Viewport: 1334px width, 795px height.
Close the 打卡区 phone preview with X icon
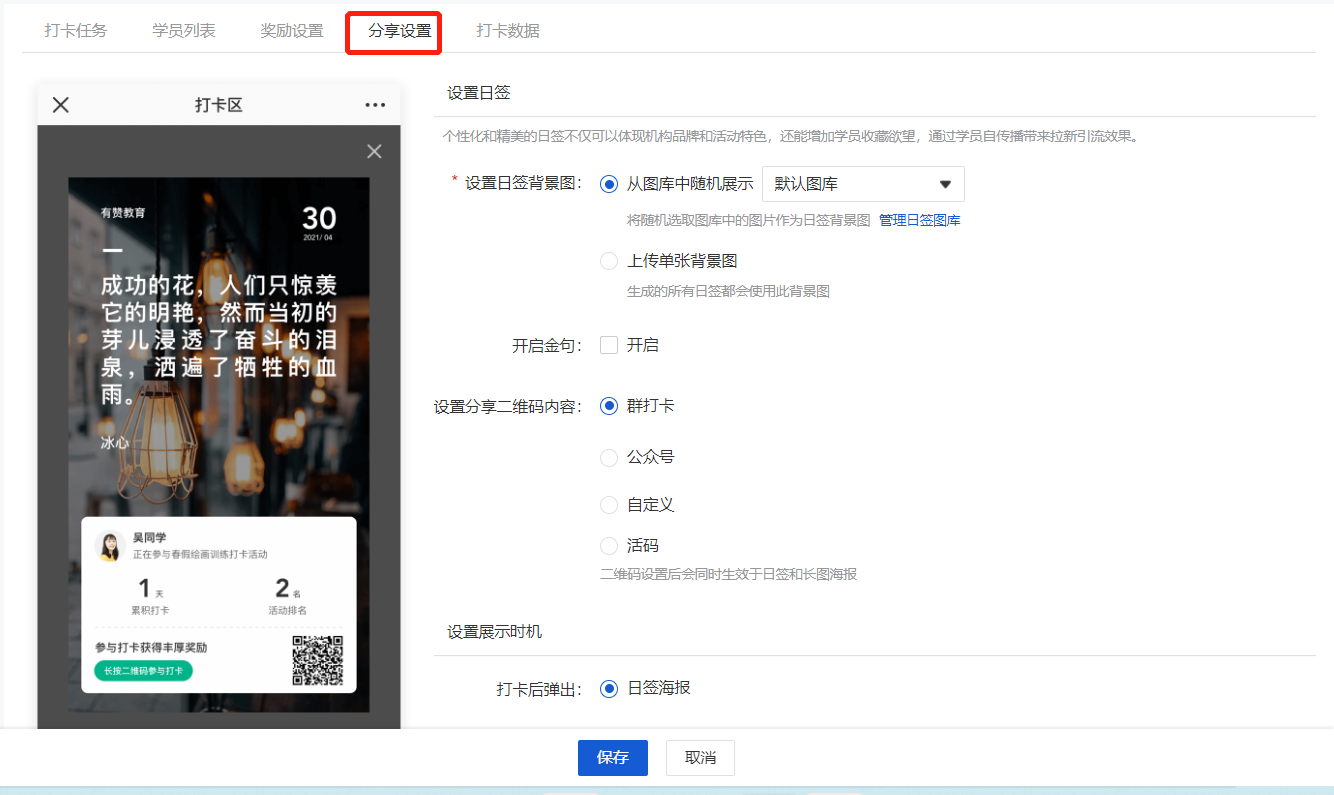(x=61, y=105)
